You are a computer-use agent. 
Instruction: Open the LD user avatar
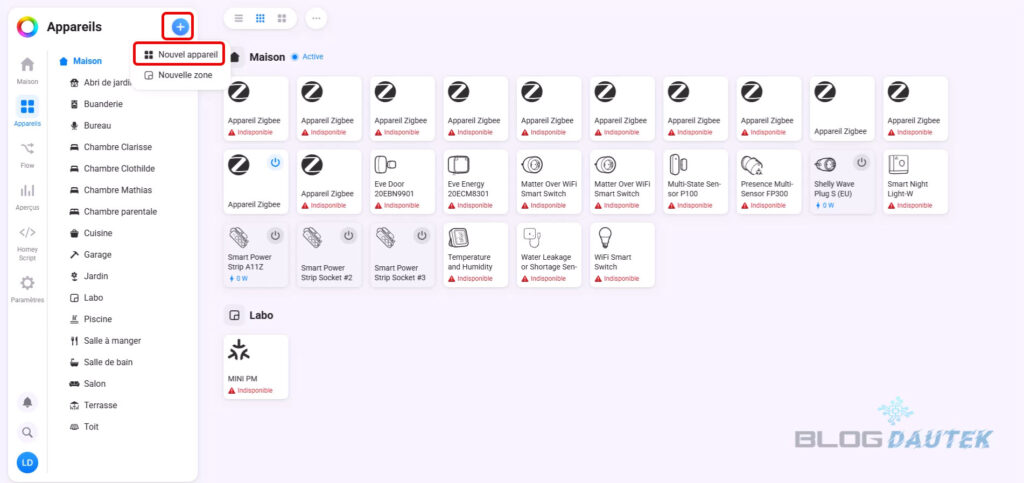tap(27, 463)
